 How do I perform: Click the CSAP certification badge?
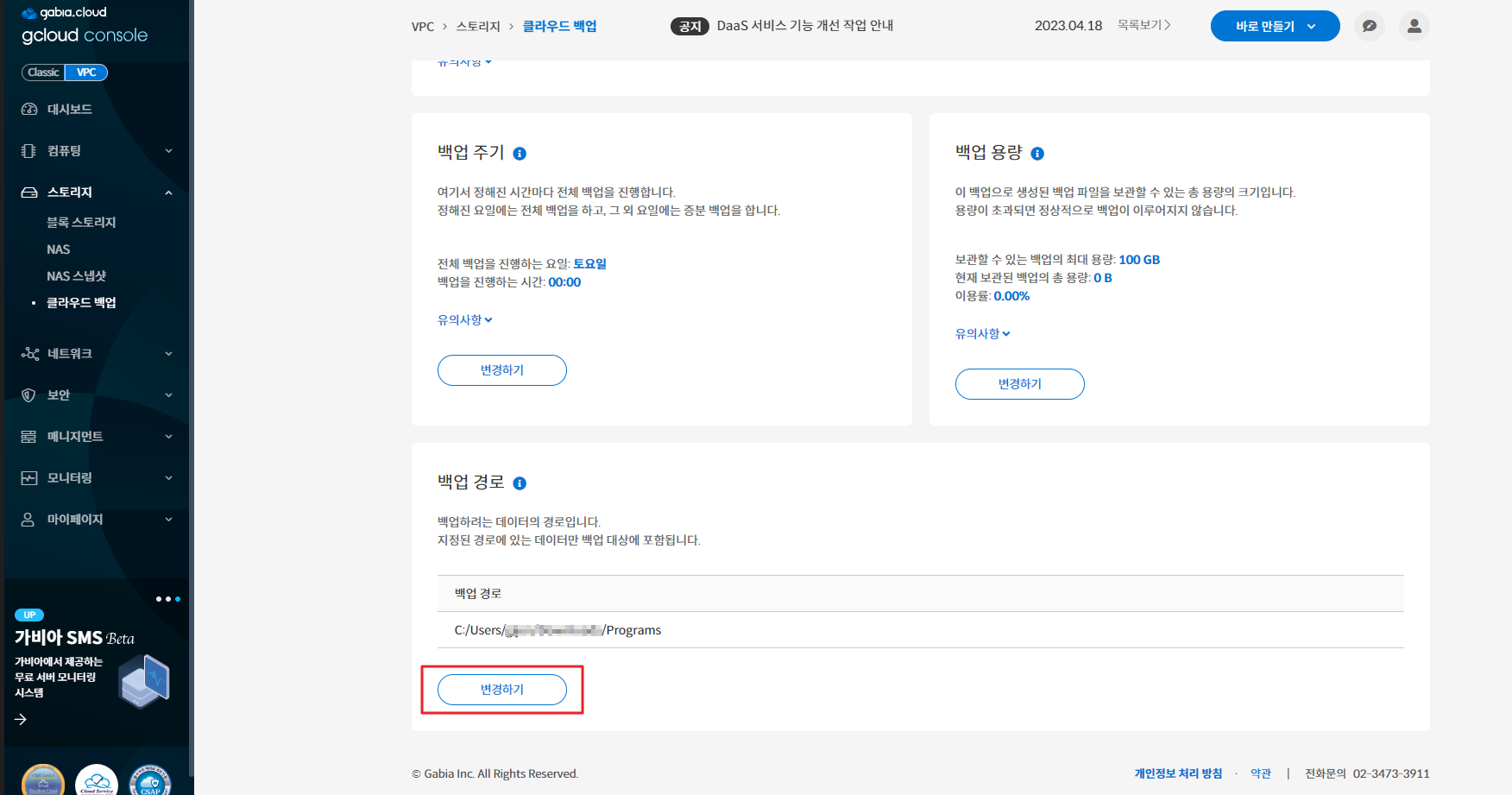pyautogui.click(x=150, y=780)
